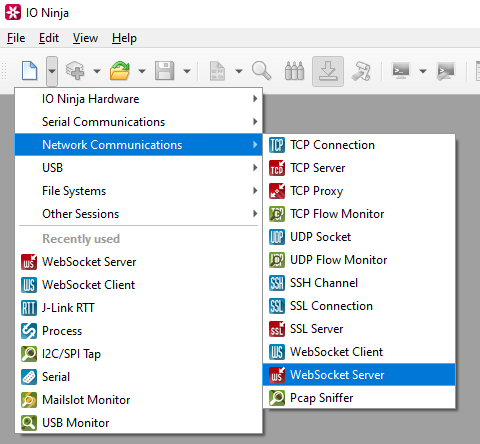Select SSH Channel in the submenu

tap(359, 283)
